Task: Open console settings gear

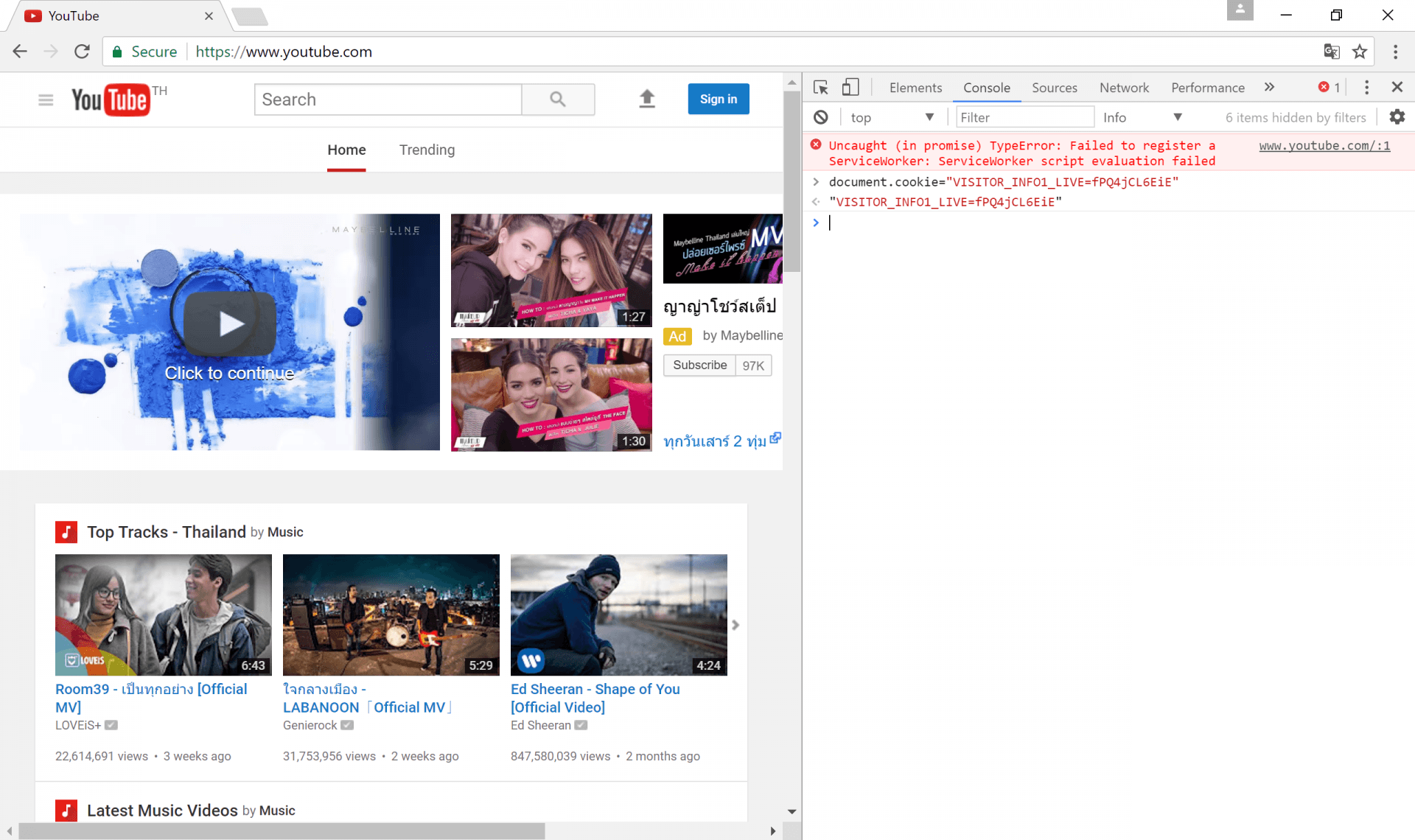Action: [1397, 116]
